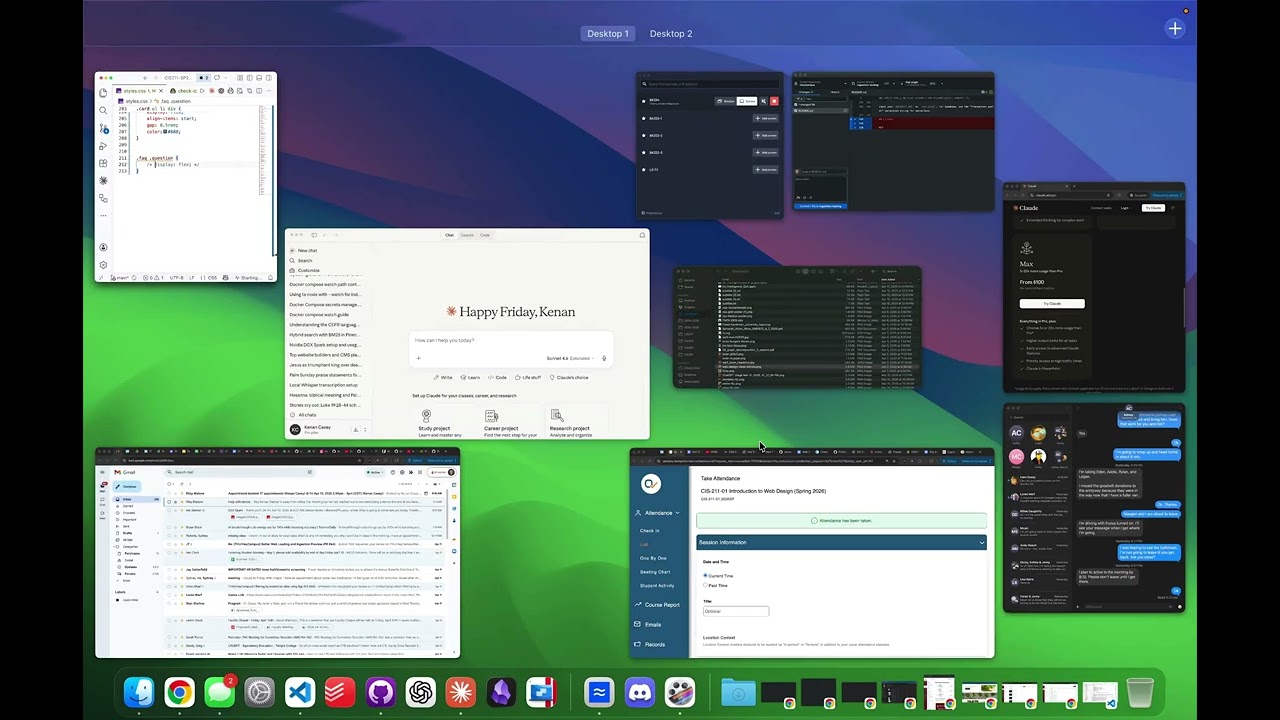1280x720 pixels.
Task: Open Student Activity in the attendance sidebar
Action: click(657, 585)
